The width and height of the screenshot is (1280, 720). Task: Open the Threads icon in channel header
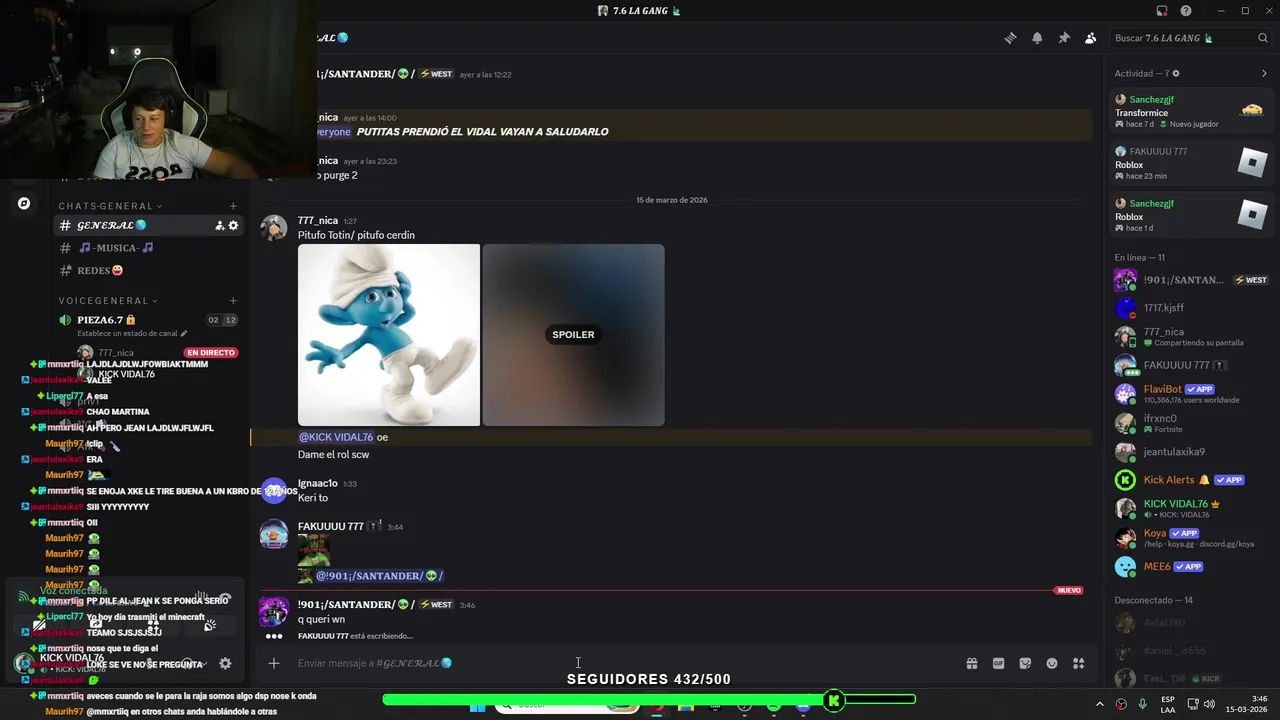tap(1010, 38)
